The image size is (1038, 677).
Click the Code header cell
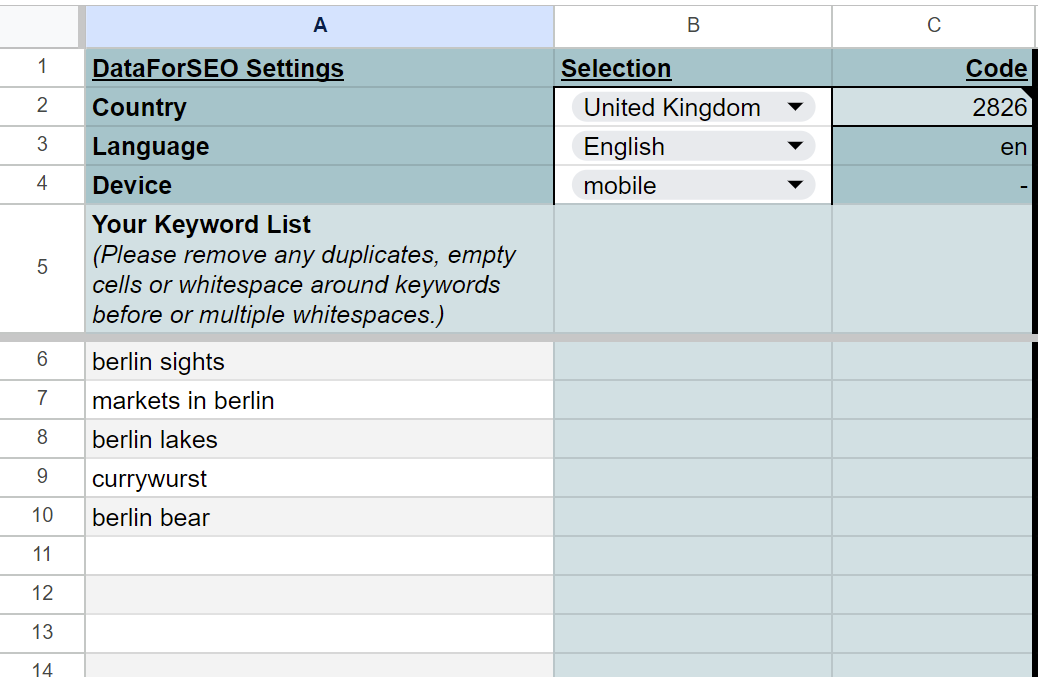pos(932,68)
